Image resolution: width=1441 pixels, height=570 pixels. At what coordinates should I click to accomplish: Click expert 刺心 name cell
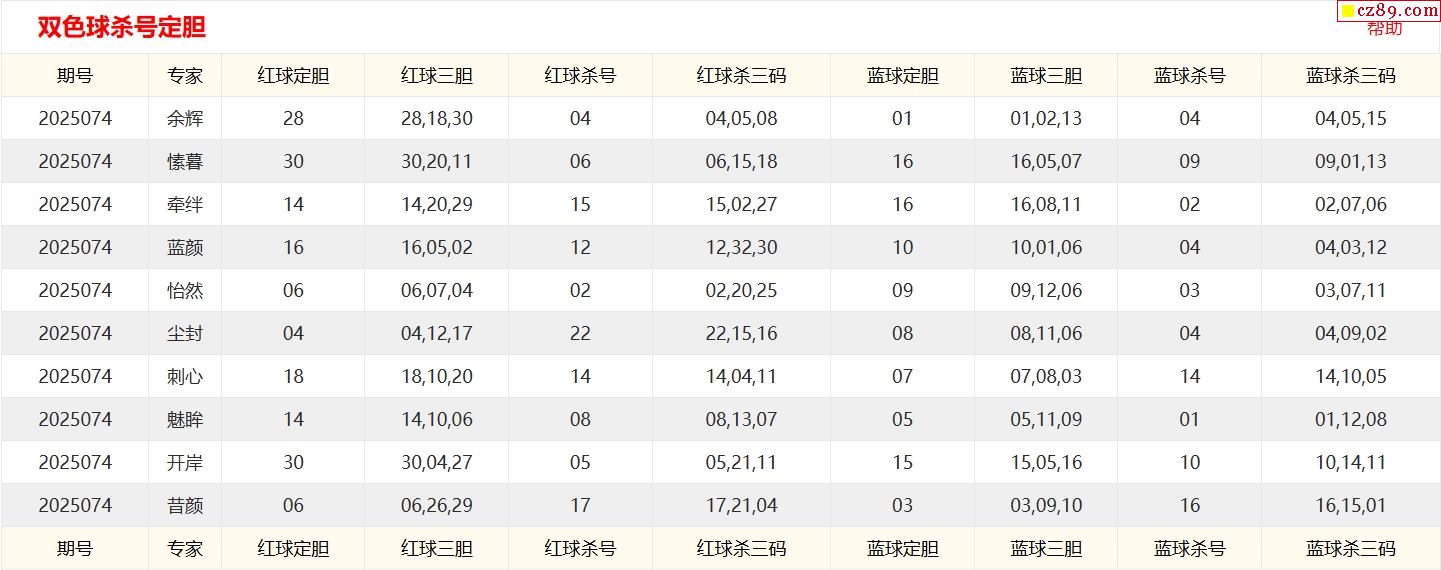coord(185,376)
